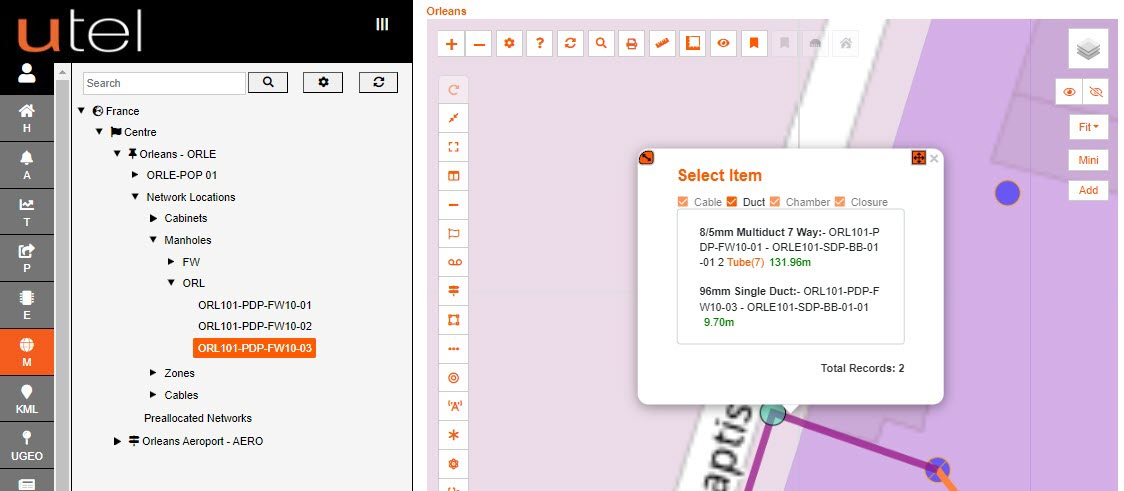Expand the Cabinets node
This screenshot has height=491, width=1124.
153,218
